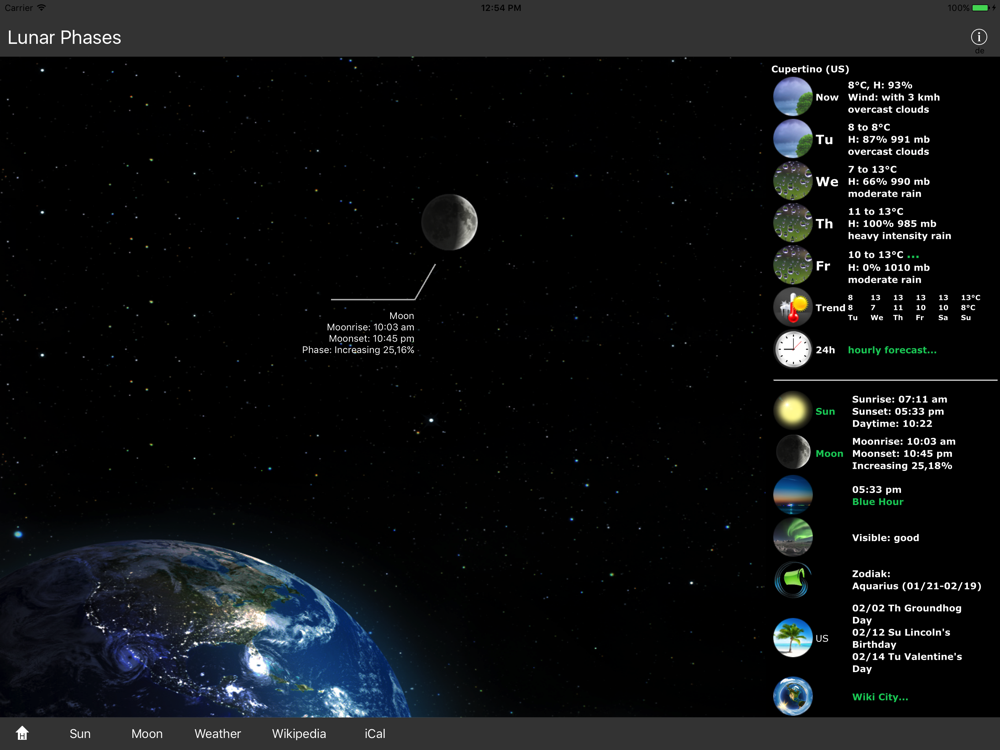The height and width of the screenshot is (750, 1000).
Task: Tap the 12:54 PM clock in the status bar
Action: point(501,8)
